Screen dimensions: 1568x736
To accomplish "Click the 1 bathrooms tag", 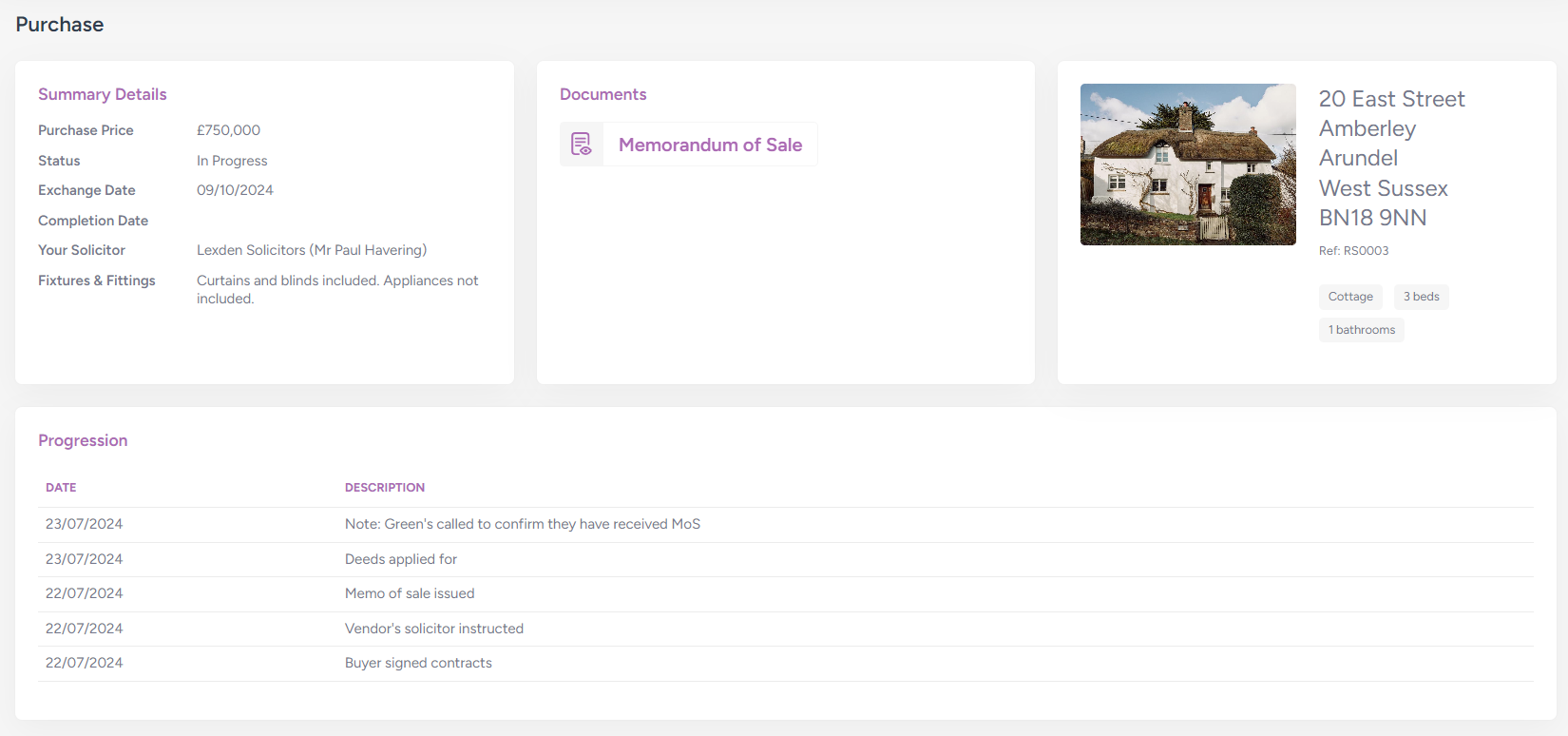I will (x=1361, y=330).
